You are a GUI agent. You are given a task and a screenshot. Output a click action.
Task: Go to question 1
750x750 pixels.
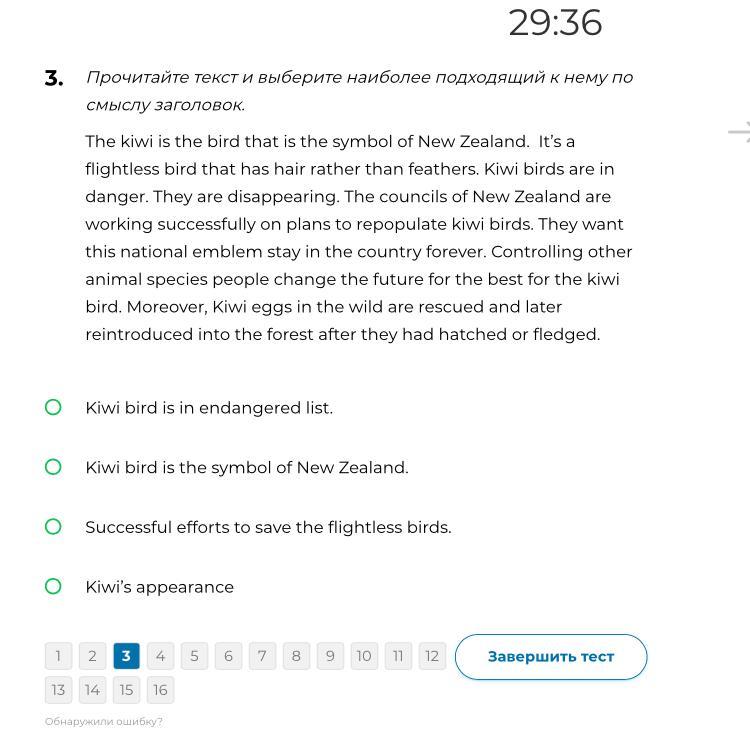click(x=58, y=656)
